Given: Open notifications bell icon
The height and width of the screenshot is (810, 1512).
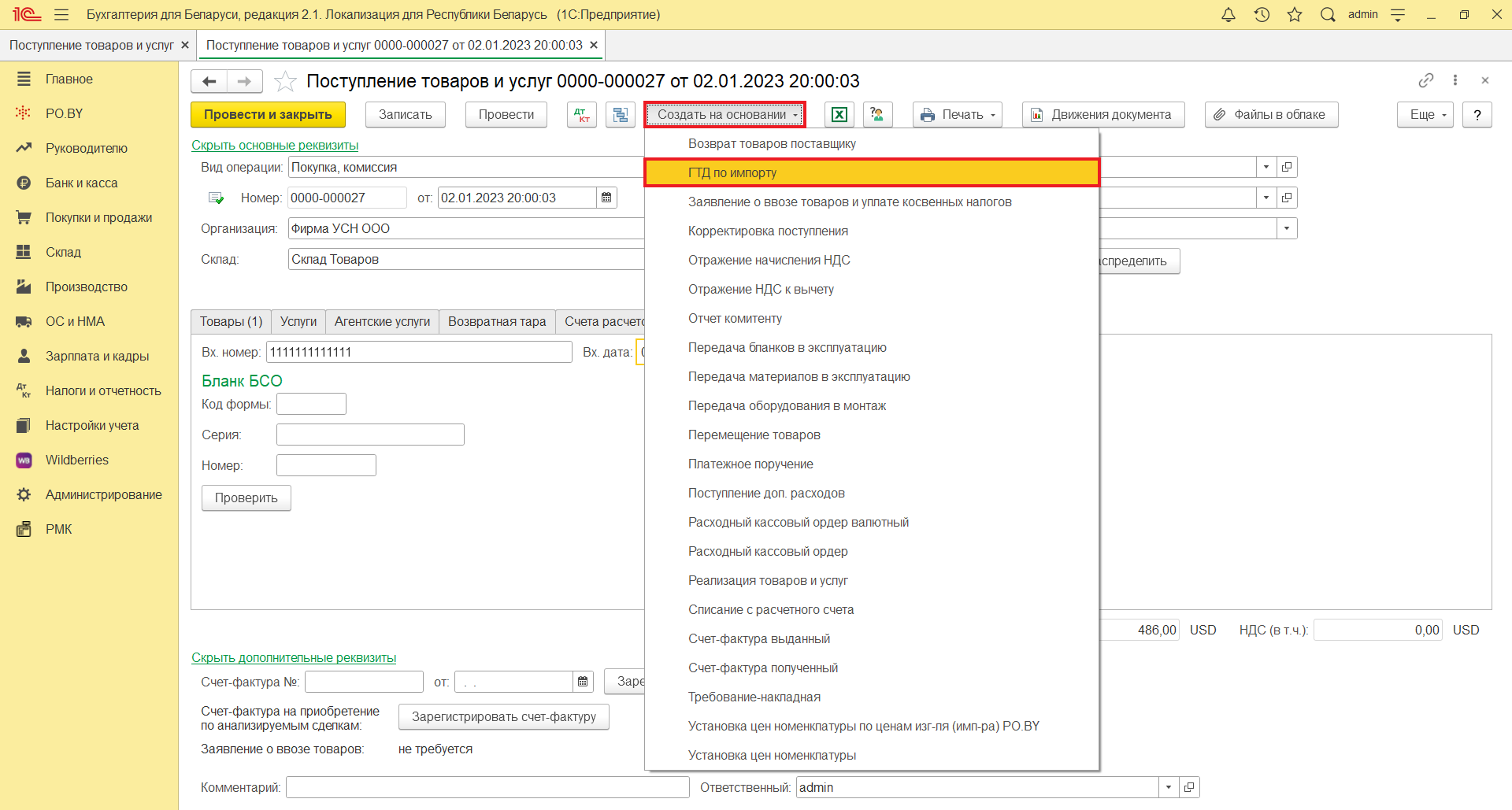Looking at the screenshot, I should [x=1228, y=15].
